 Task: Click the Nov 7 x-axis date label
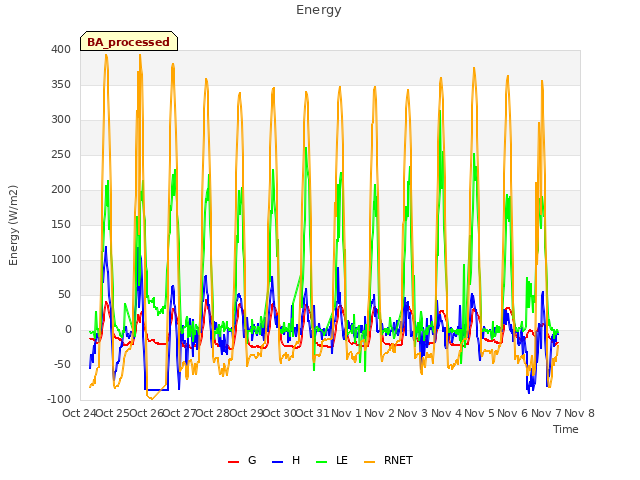pyautogui.click(x=546, y=413)
